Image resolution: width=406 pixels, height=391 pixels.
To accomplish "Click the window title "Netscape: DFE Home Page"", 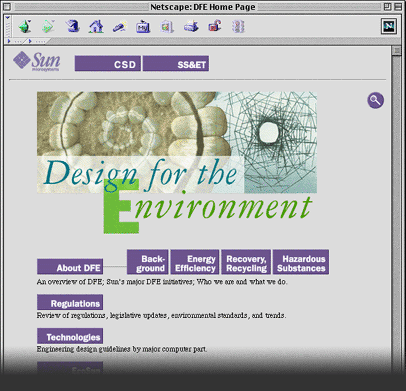I will [203, 7].
